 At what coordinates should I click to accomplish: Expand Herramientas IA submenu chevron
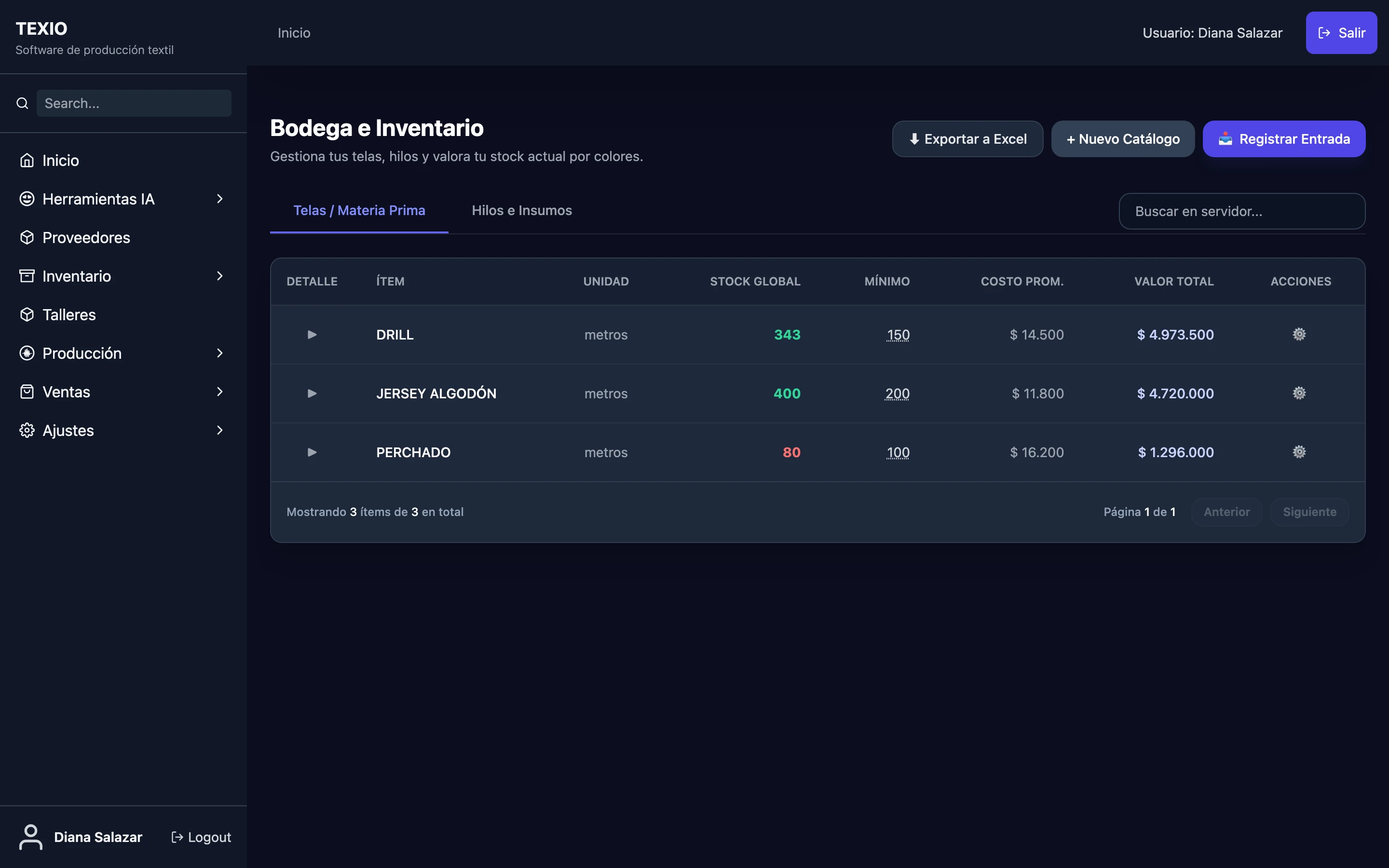click(220, 199)
